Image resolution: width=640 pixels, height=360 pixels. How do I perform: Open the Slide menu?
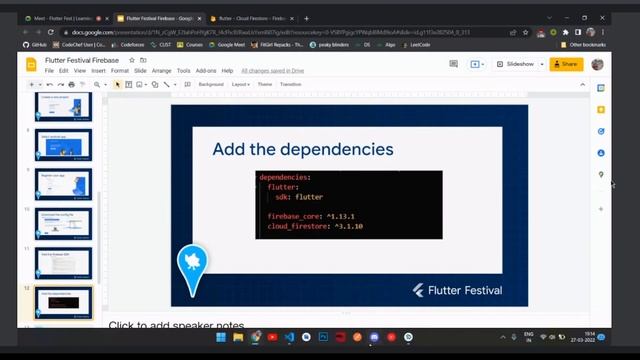click(140, 71)
